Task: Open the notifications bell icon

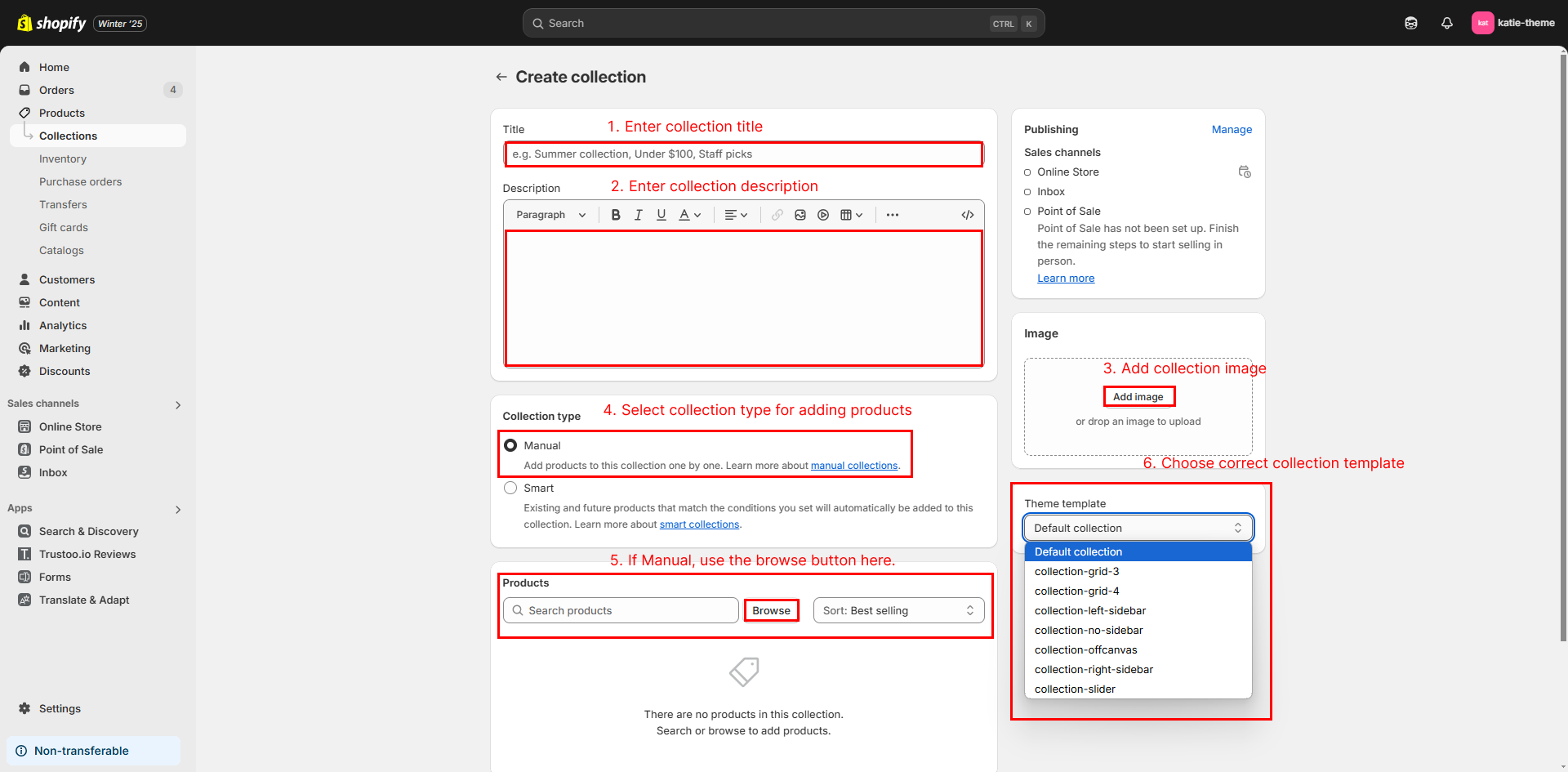Action: coord(1446,23)
